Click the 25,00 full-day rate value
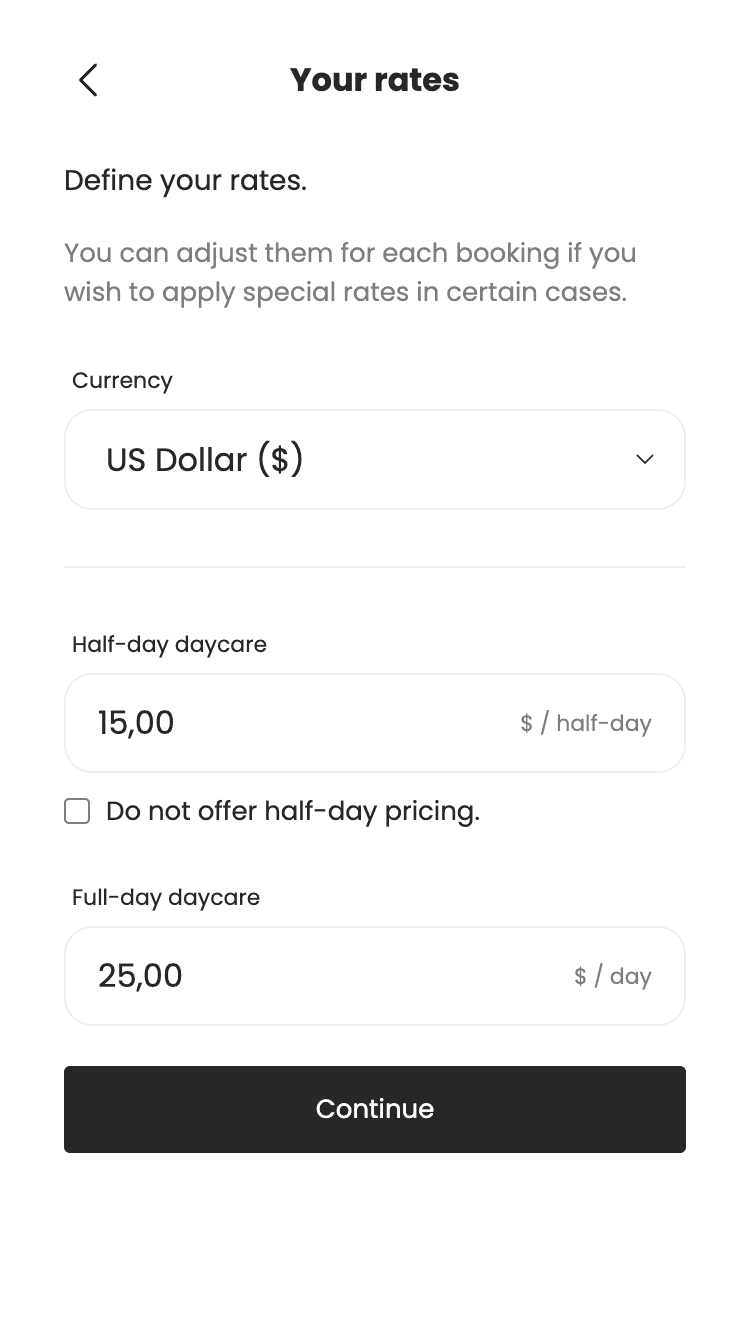Image resolution: width=750 pixels, height=1334 pixels. coord(140,976)
